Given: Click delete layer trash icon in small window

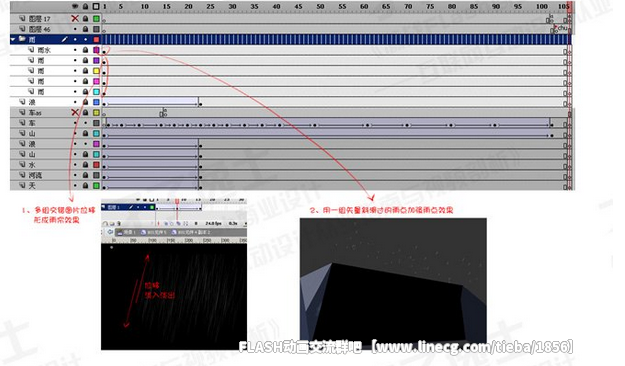Looking at the screenshot, I should (119, 224).
